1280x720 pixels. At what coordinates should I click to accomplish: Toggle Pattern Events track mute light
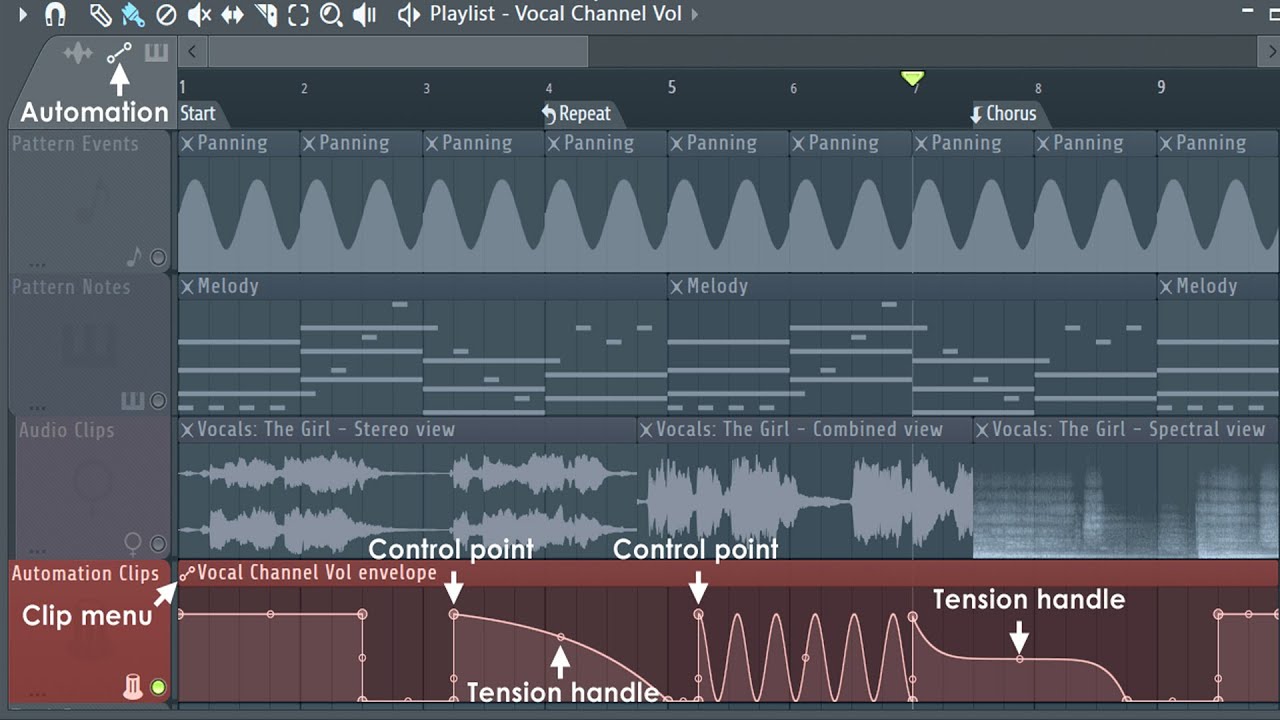coord(158,258)
